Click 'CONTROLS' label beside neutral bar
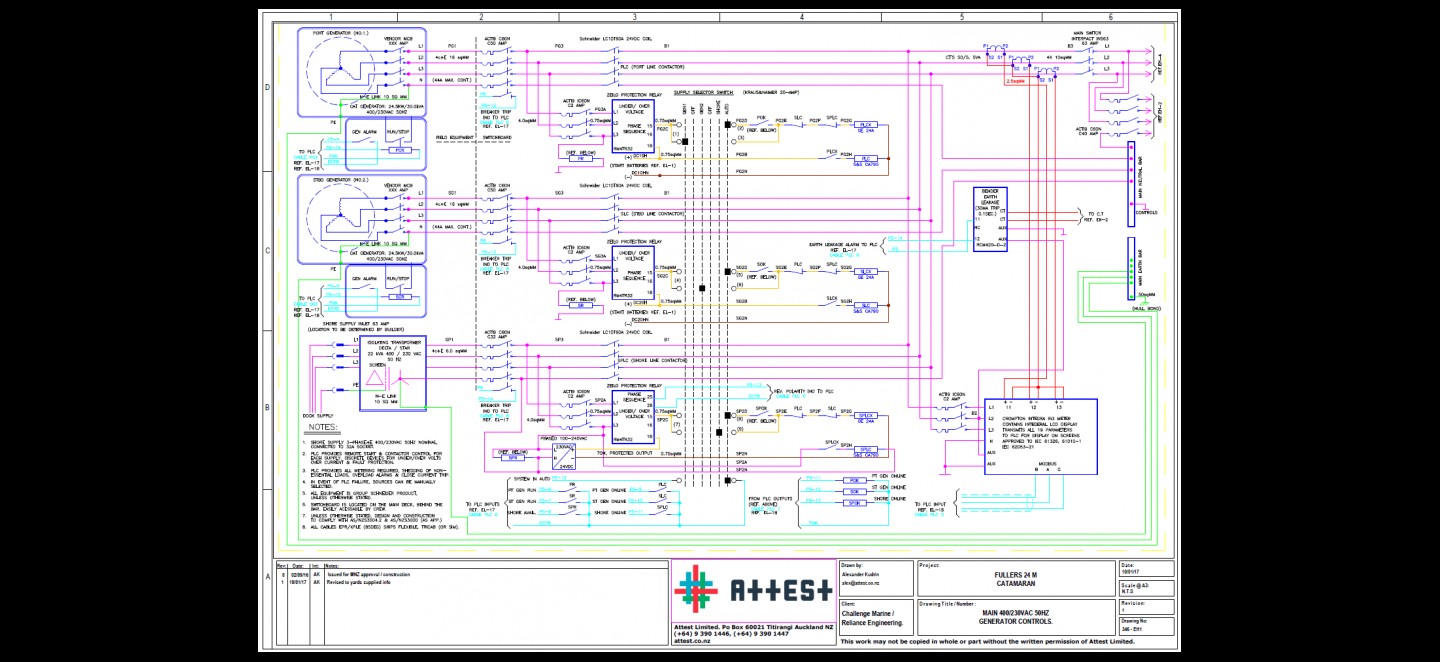1440x662 pixels. point(1146,213)
